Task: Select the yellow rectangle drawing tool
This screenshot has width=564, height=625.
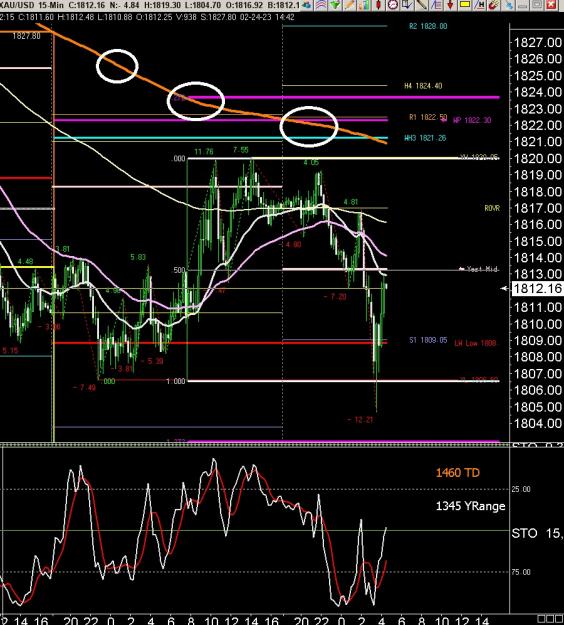Action: click(465, 5)
